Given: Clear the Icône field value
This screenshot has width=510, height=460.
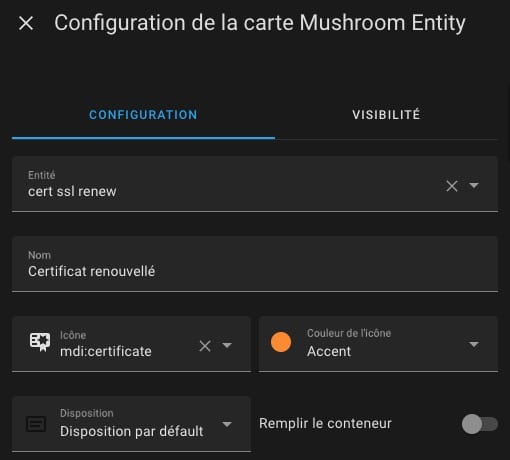Looking at the screenshot, I should click(205, 346).
